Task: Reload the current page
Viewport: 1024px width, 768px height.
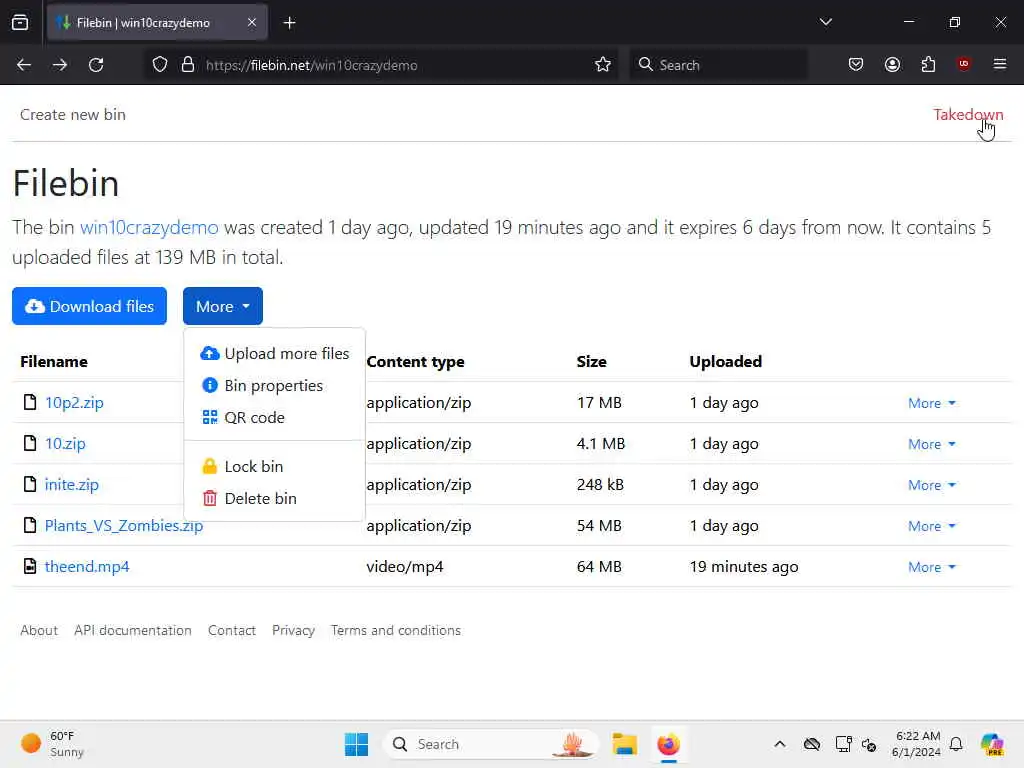Action: point(96,65)
